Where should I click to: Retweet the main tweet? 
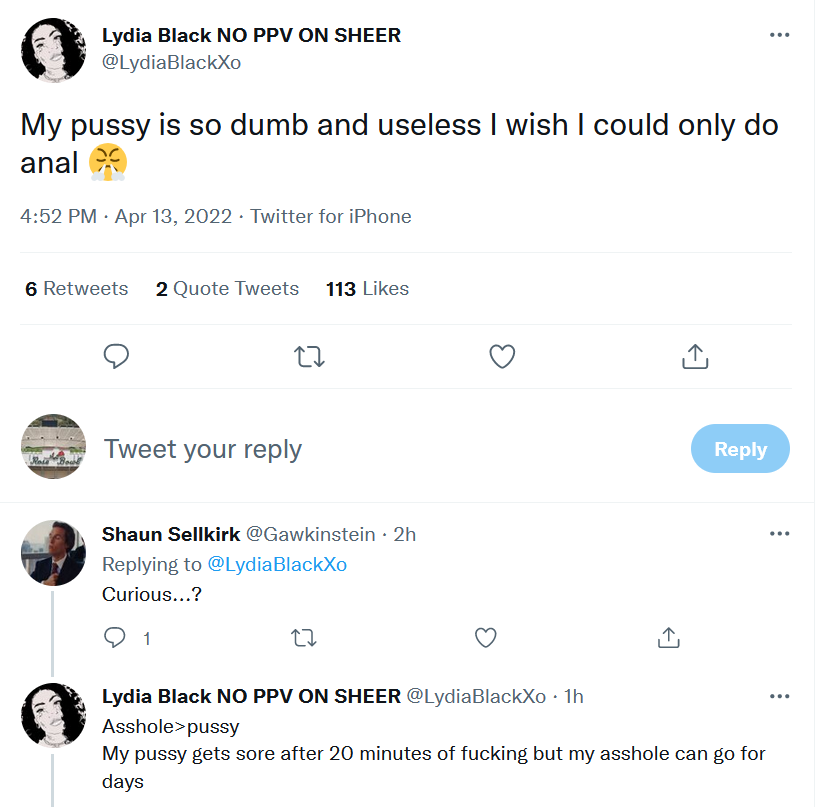pyautogui.click(x=310, y=356)
